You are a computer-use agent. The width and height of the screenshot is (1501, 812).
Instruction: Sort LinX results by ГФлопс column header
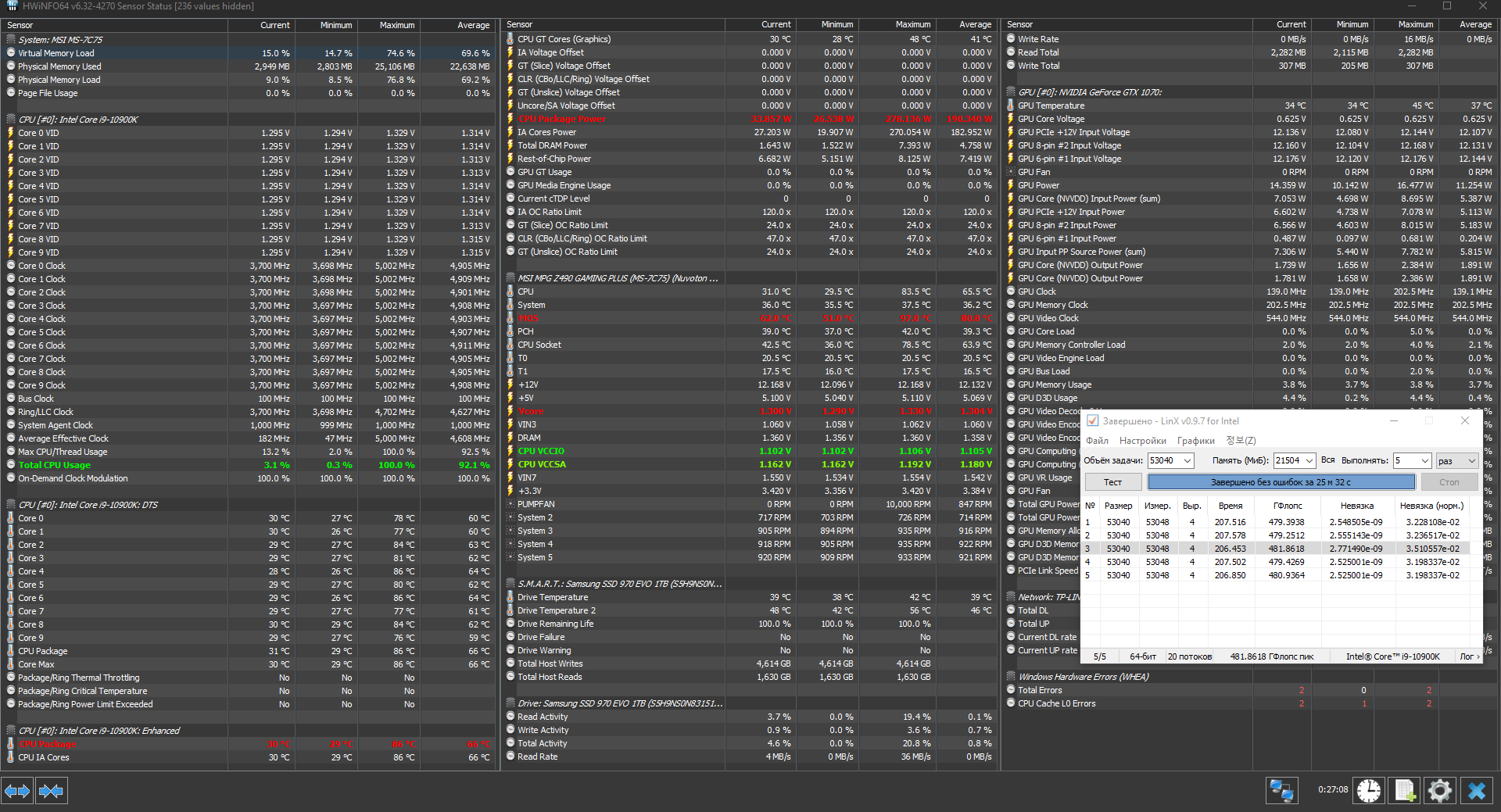point(1288,506)
